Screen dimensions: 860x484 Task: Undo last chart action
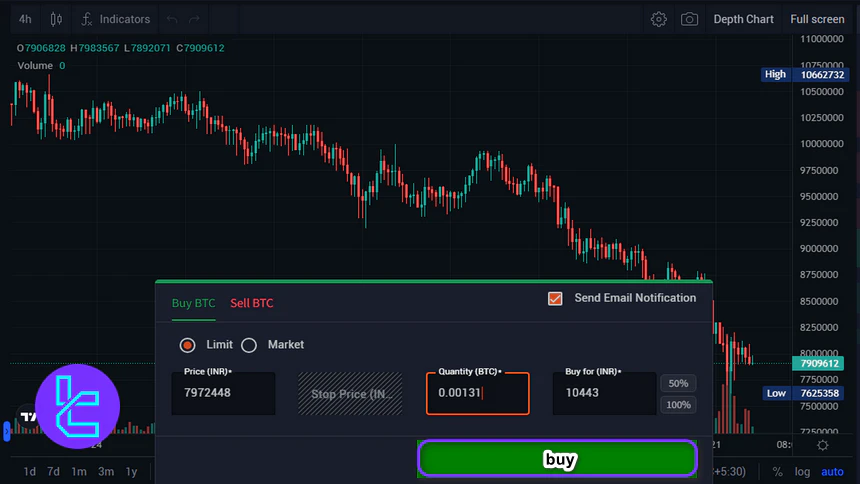(x=172, y=20)
